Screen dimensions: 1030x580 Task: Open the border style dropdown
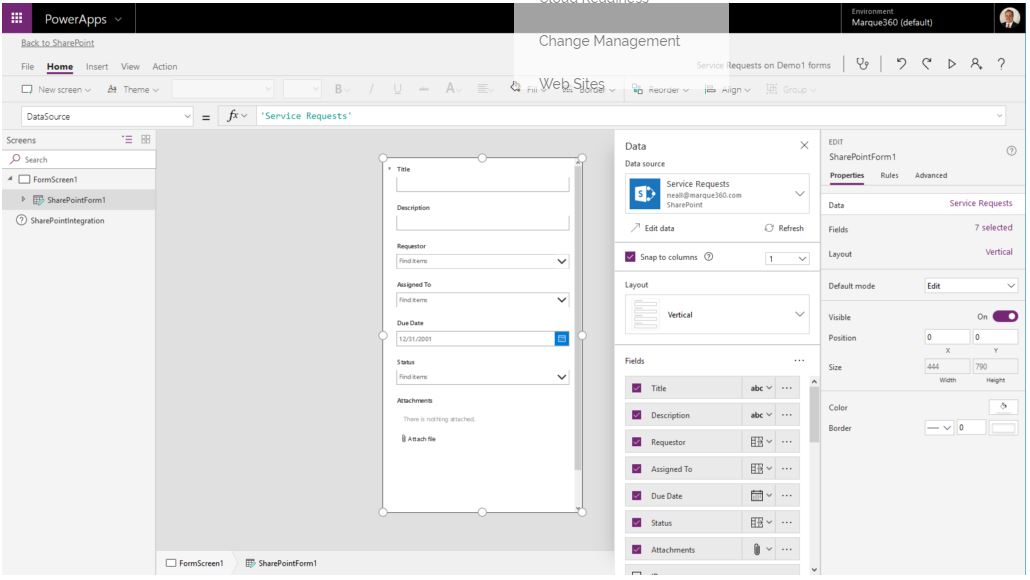click(938, 428)
